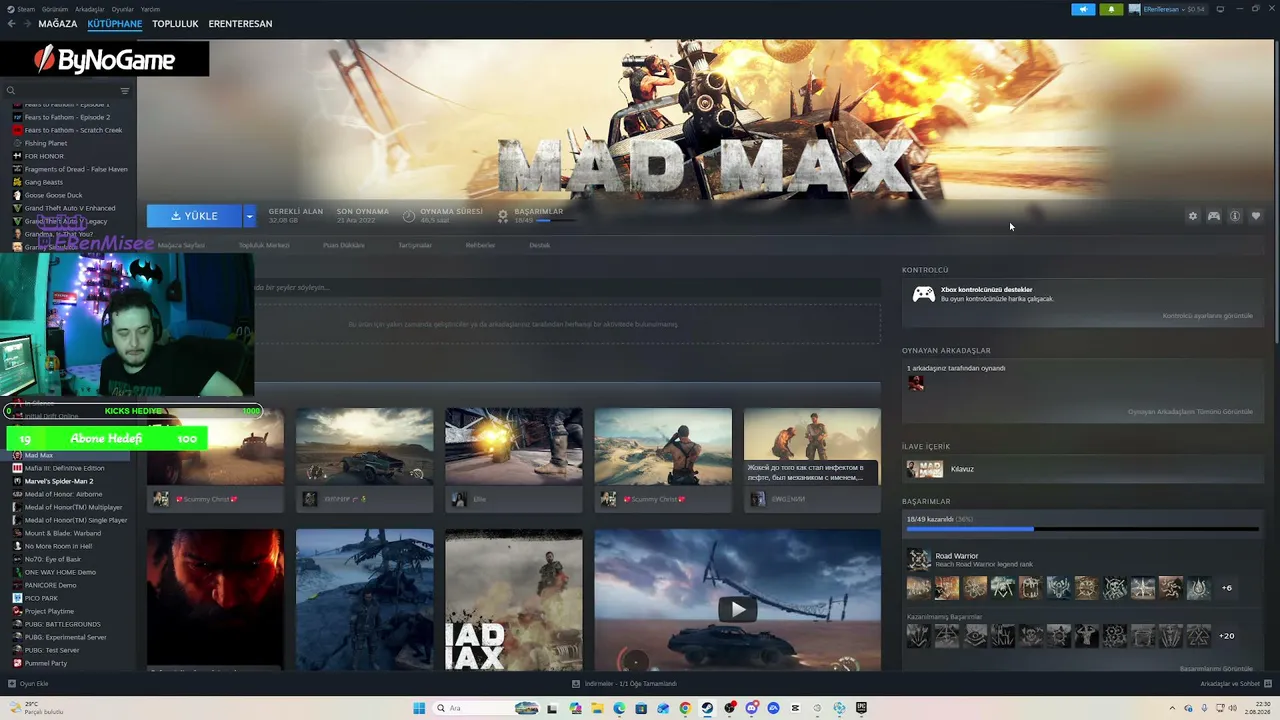Open Kontrolcü ayarlarını görüntüle link
The height and width of the screenshot is (720, 1280).
[1207, 316]
